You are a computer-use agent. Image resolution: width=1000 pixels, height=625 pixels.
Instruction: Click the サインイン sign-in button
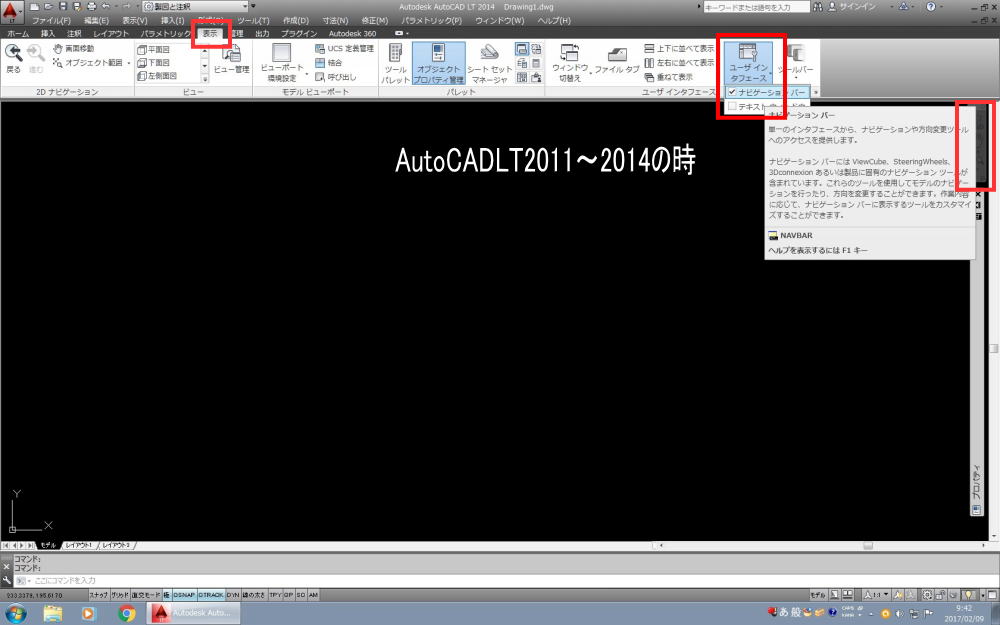tap(852, 6)
